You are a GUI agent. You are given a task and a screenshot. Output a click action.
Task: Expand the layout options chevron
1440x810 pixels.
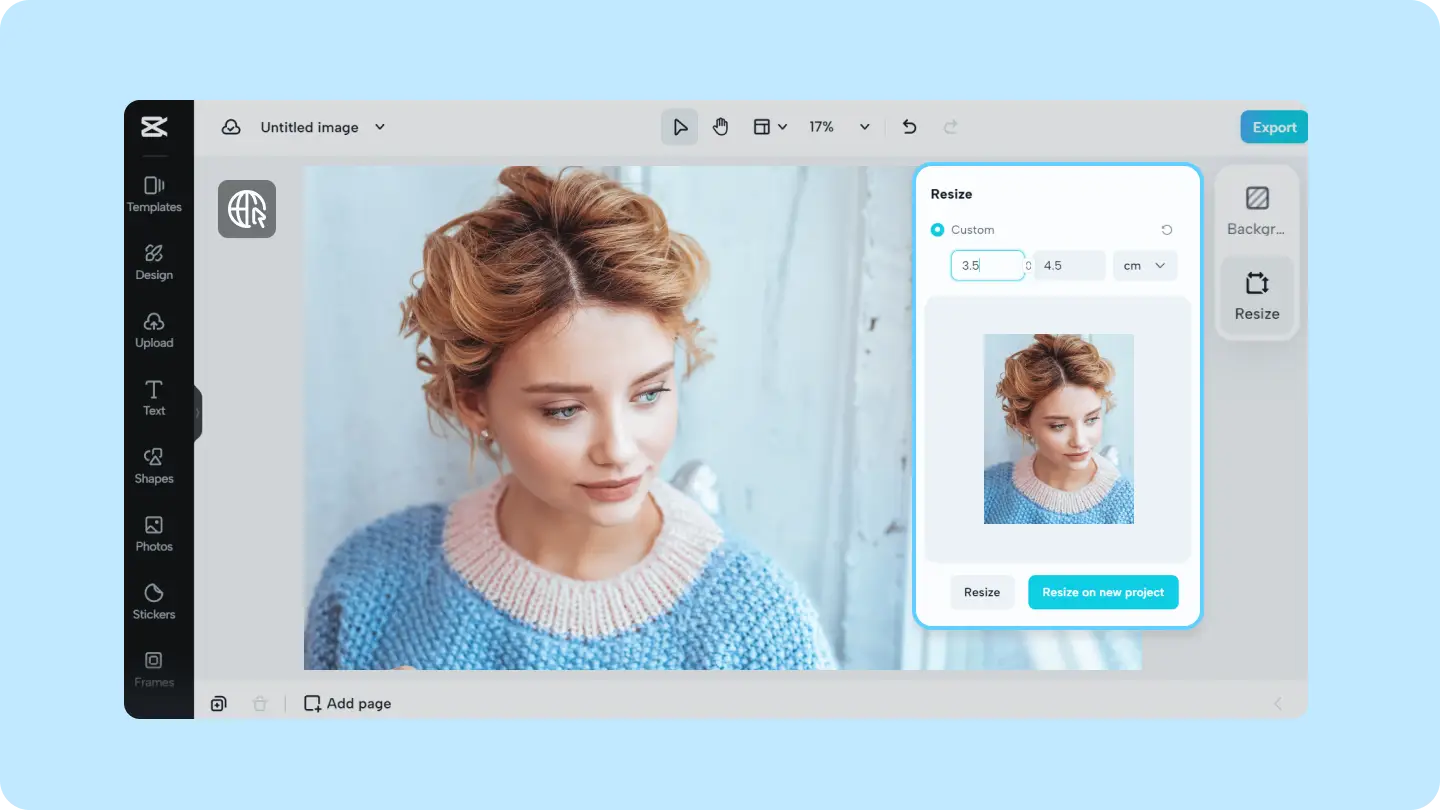pyautogui.click(x=783, y=127)
